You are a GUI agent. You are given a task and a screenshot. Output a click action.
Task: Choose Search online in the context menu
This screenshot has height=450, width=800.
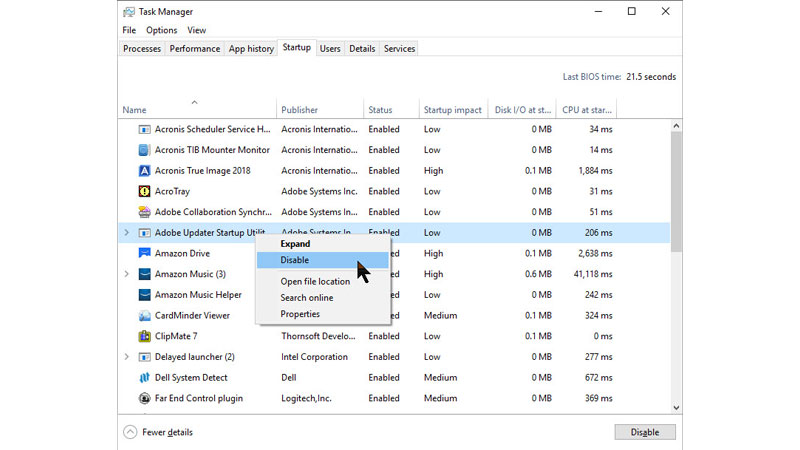(322, 298)
